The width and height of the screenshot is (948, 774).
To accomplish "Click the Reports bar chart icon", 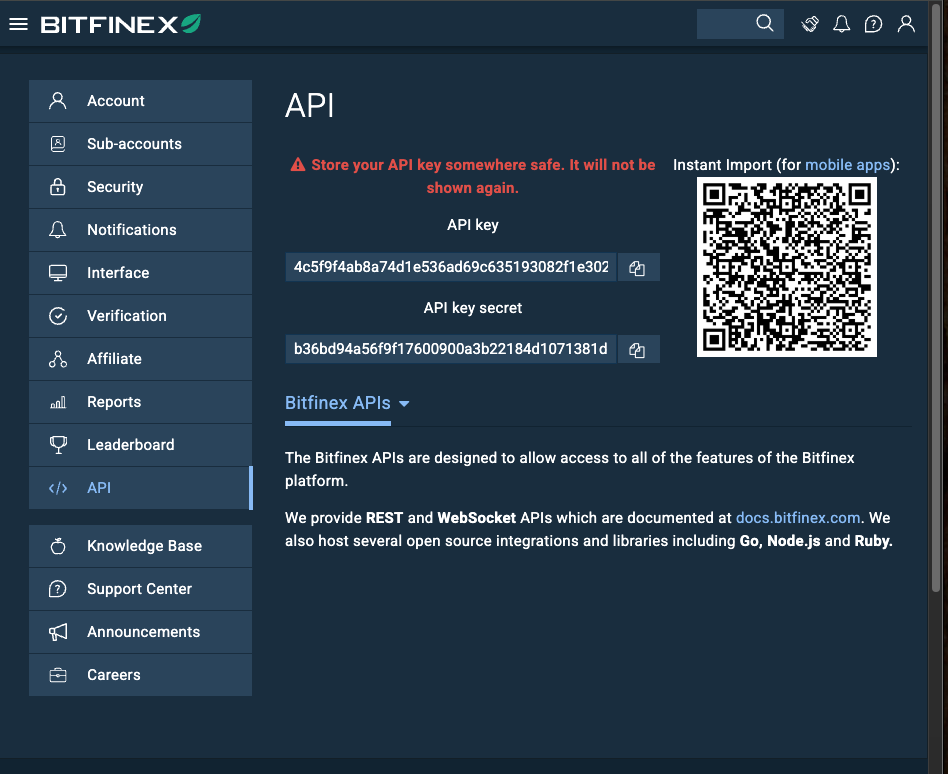I will click(x=58, y=402).
